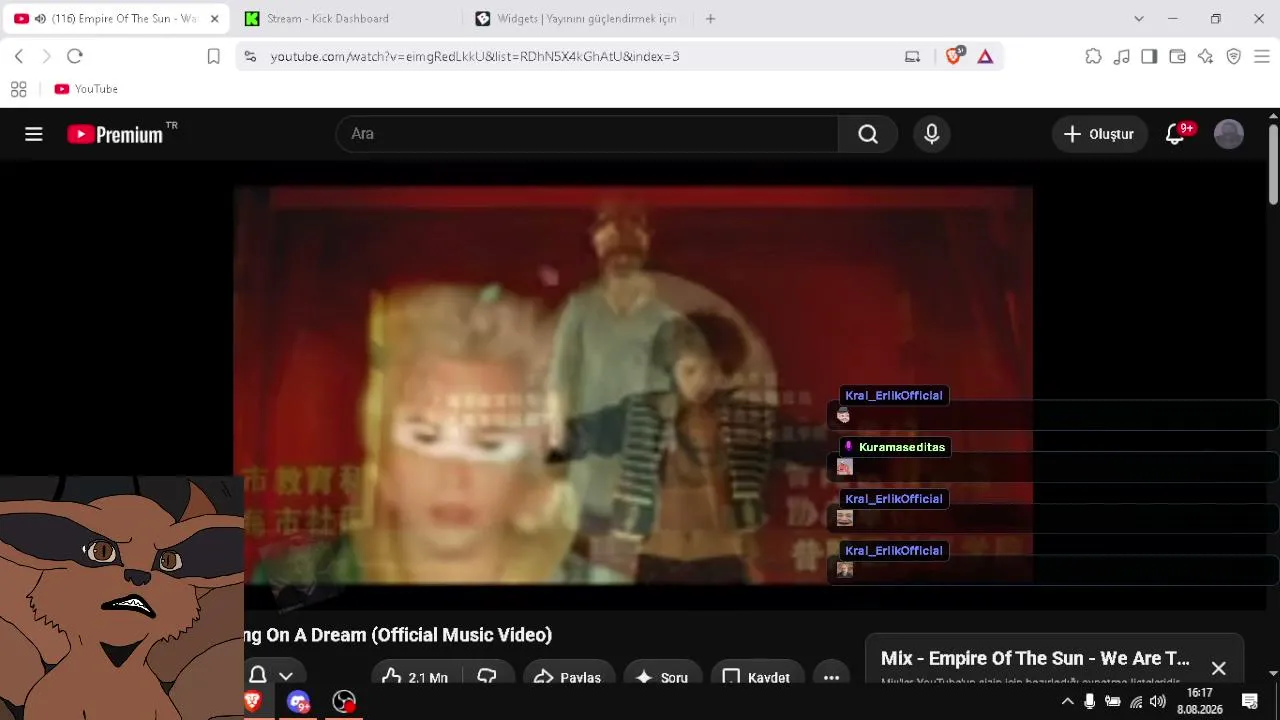Show the browser sidebar panel
This screenshot has height=720, width=1280.
tap(1150, 56)
